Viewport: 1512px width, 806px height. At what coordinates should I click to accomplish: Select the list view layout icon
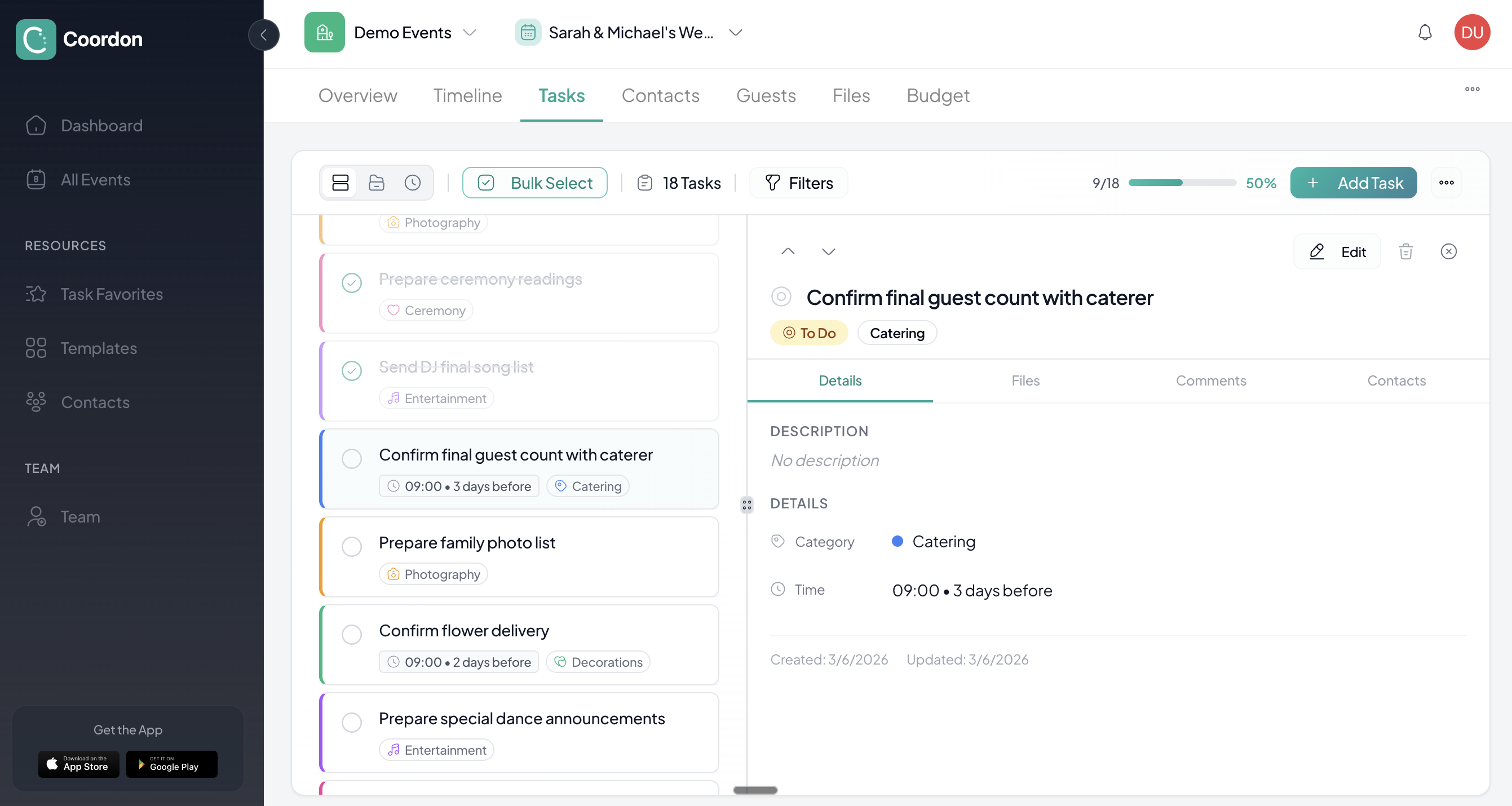pyautogui.click(x=341, y=183)
